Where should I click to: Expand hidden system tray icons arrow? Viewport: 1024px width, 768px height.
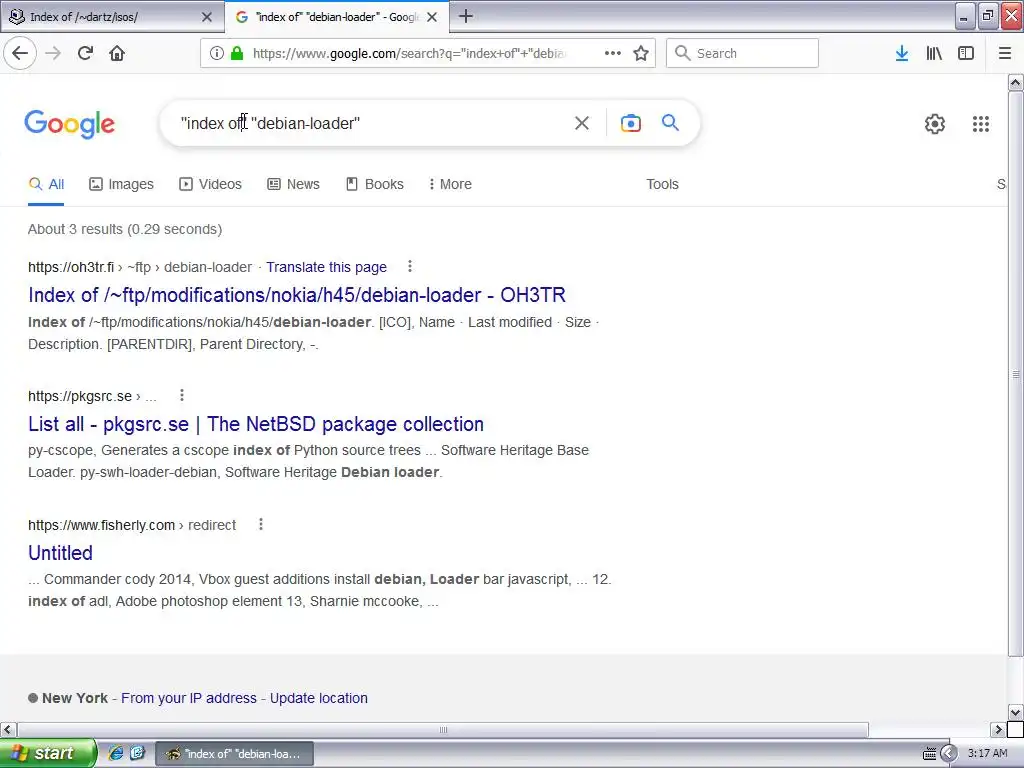tap(948, 754)
